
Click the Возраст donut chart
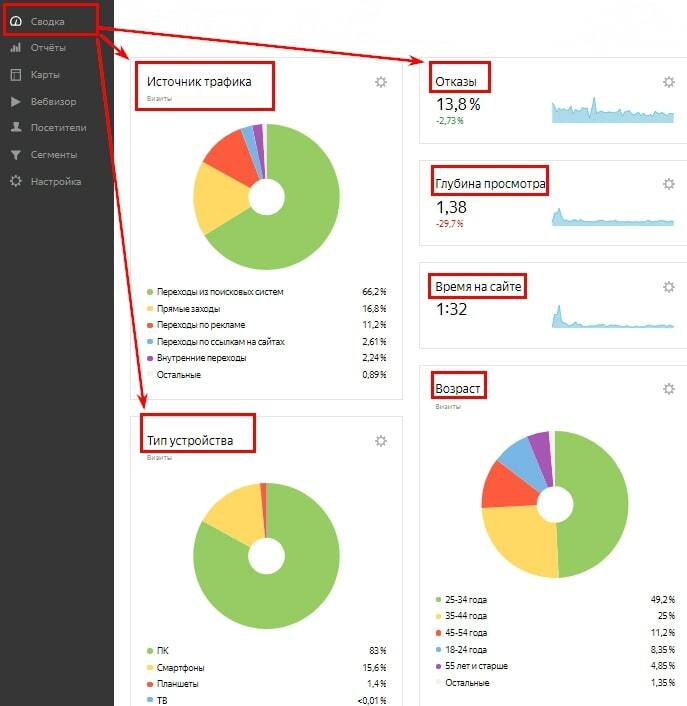[x=555, y=504]
